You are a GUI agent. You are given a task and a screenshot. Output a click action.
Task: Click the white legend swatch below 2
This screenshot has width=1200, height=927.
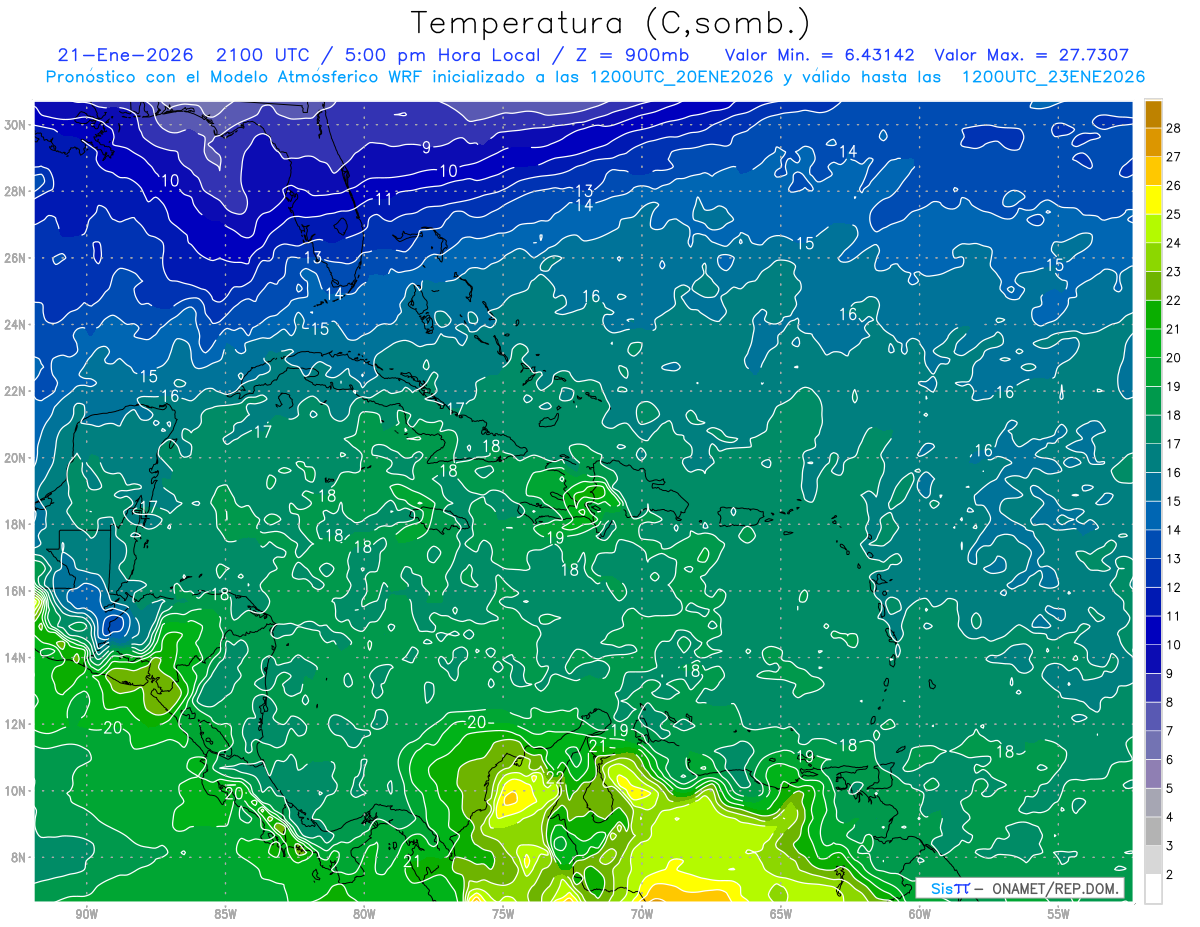[1153, 889]
